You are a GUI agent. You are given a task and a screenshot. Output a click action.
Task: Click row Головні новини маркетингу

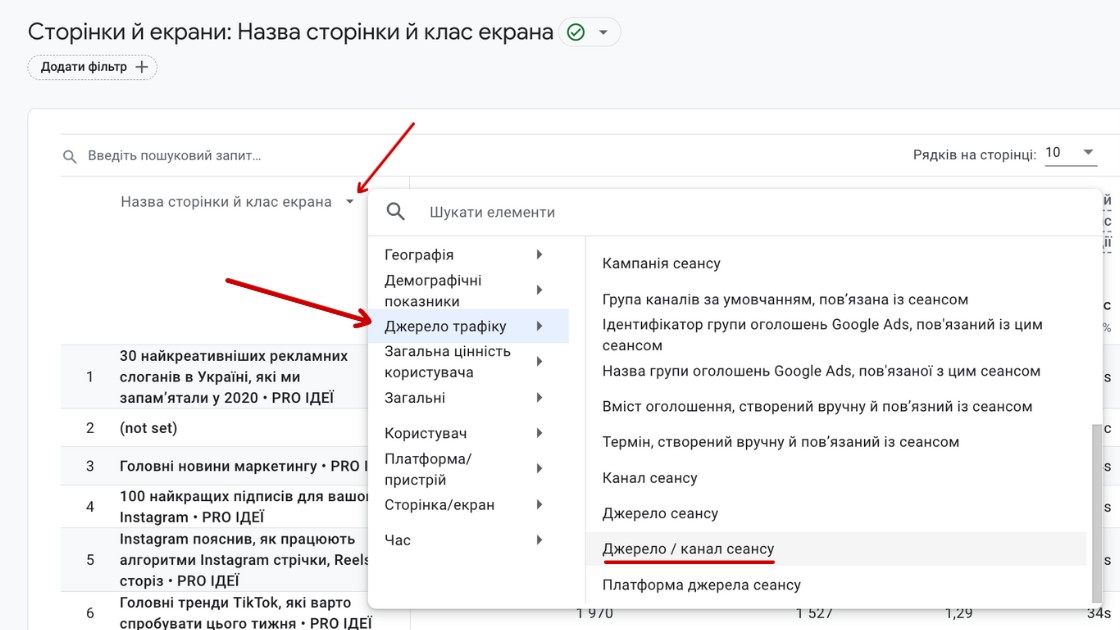(x=243, y=466)
